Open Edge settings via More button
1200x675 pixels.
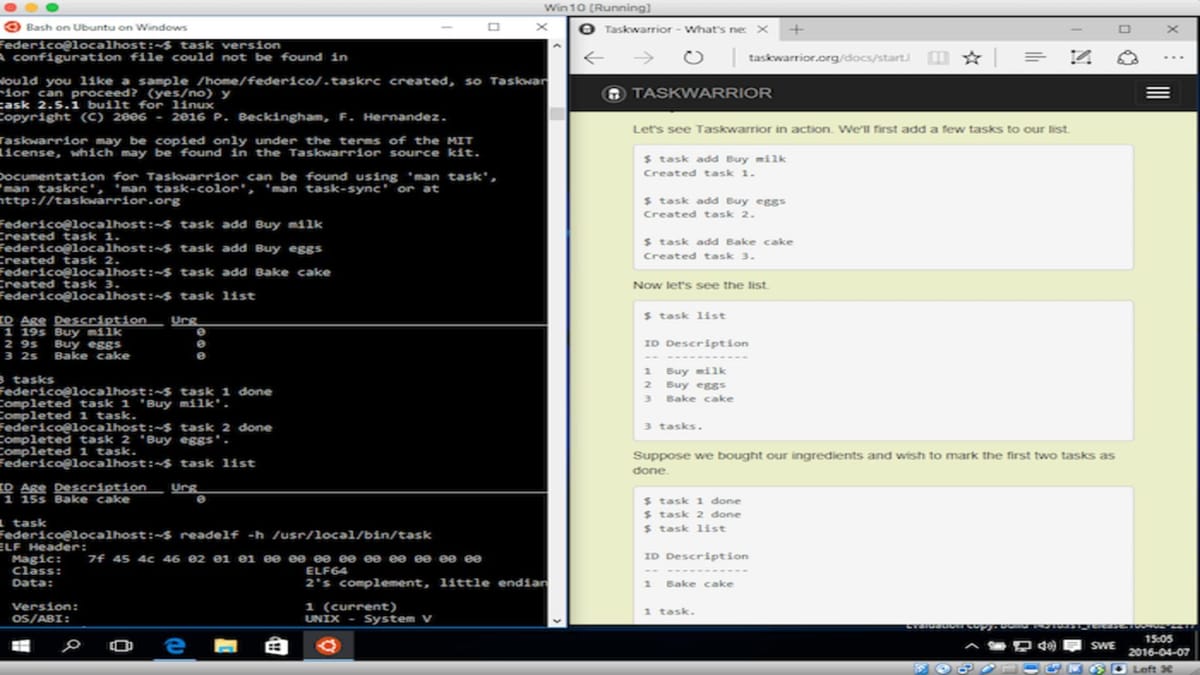click(x=1172, y=58)
